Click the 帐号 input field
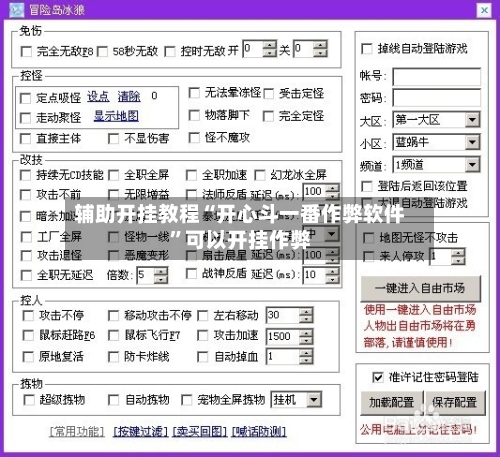Viewport: 500px width, 457px height. 436,77
